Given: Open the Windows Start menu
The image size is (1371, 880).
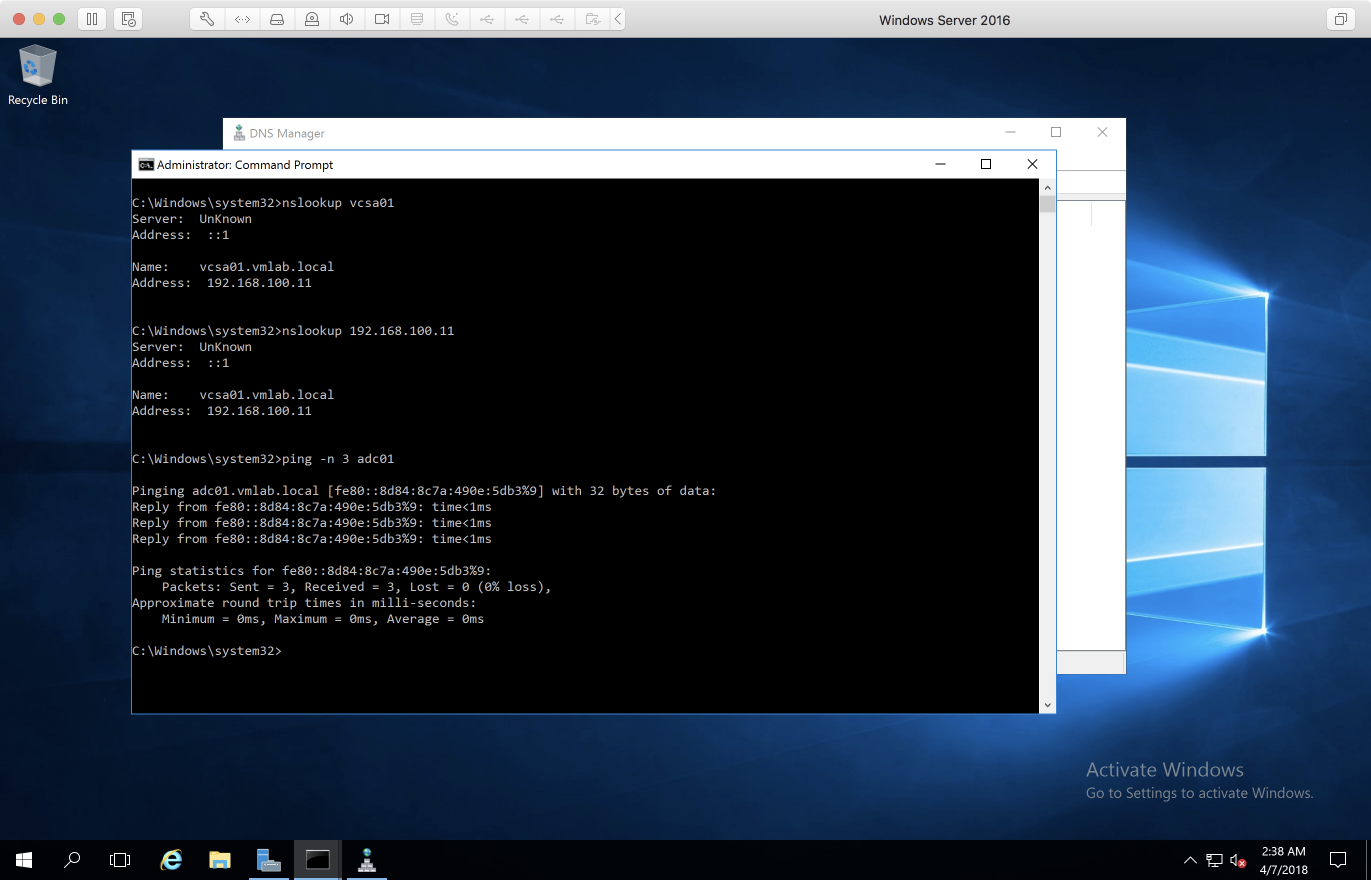Looking at the screenshot, I should (x=24, y=859).
